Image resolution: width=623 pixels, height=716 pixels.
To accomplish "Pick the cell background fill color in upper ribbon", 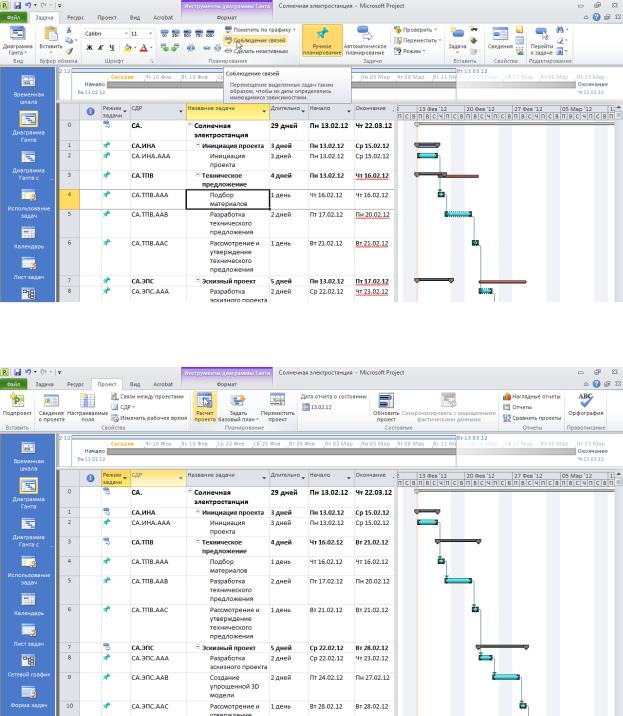I will click(127, 47).
